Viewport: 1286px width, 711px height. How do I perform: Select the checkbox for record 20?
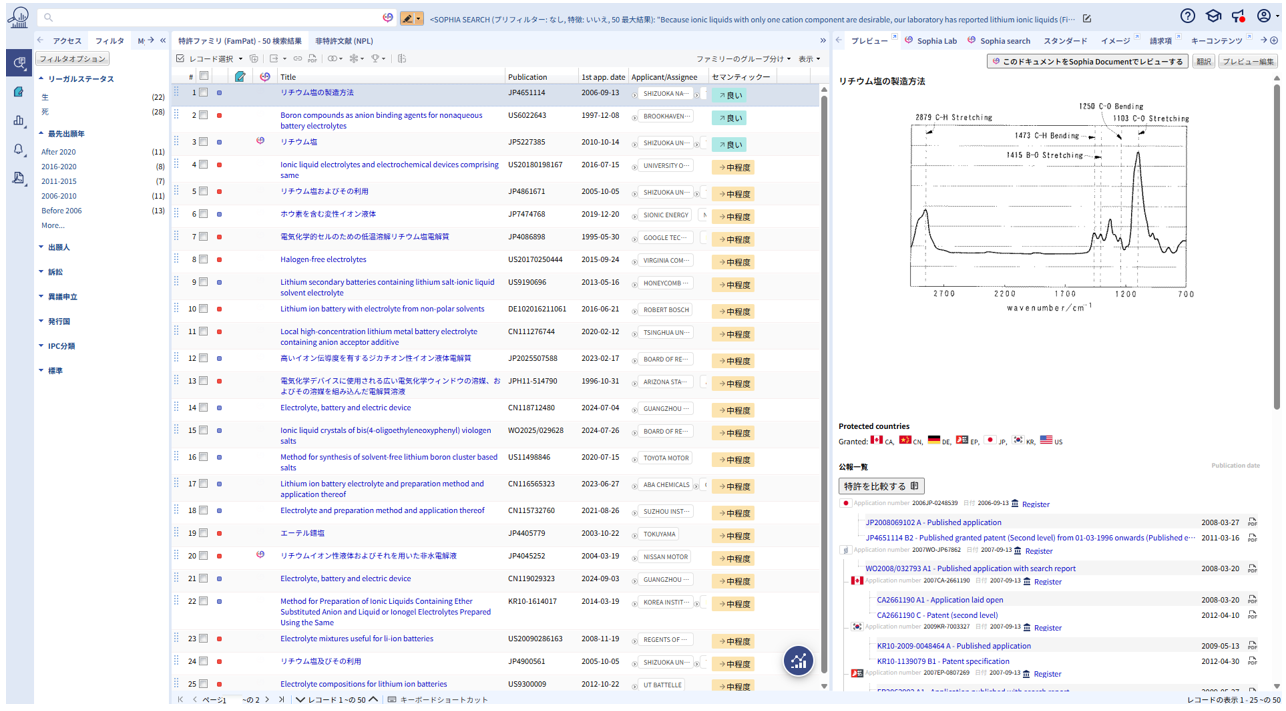(x=204, y=556)
